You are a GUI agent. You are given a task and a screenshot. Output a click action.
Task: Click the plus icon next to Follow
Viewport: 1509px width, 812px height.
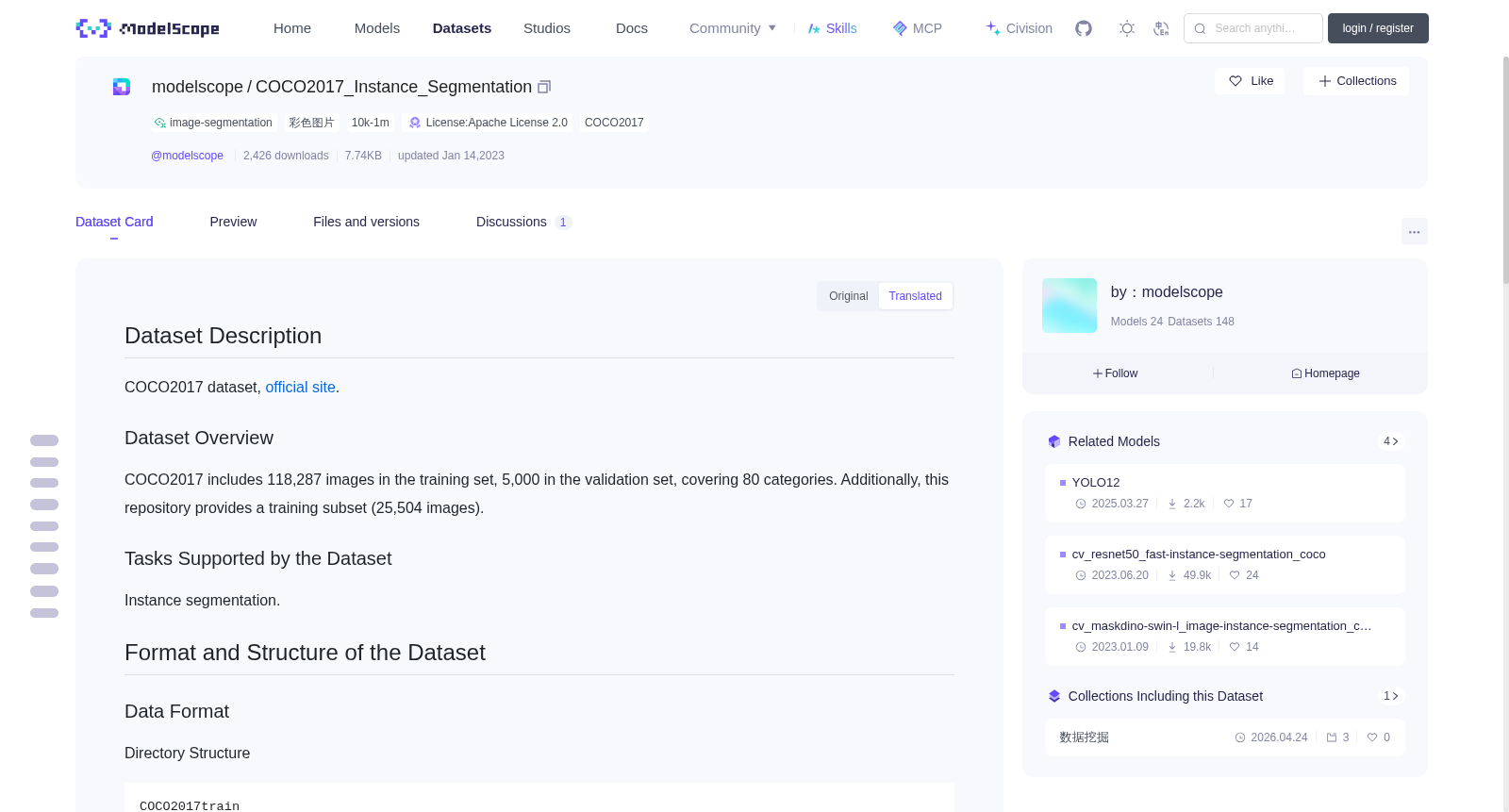coord(1098,373)
